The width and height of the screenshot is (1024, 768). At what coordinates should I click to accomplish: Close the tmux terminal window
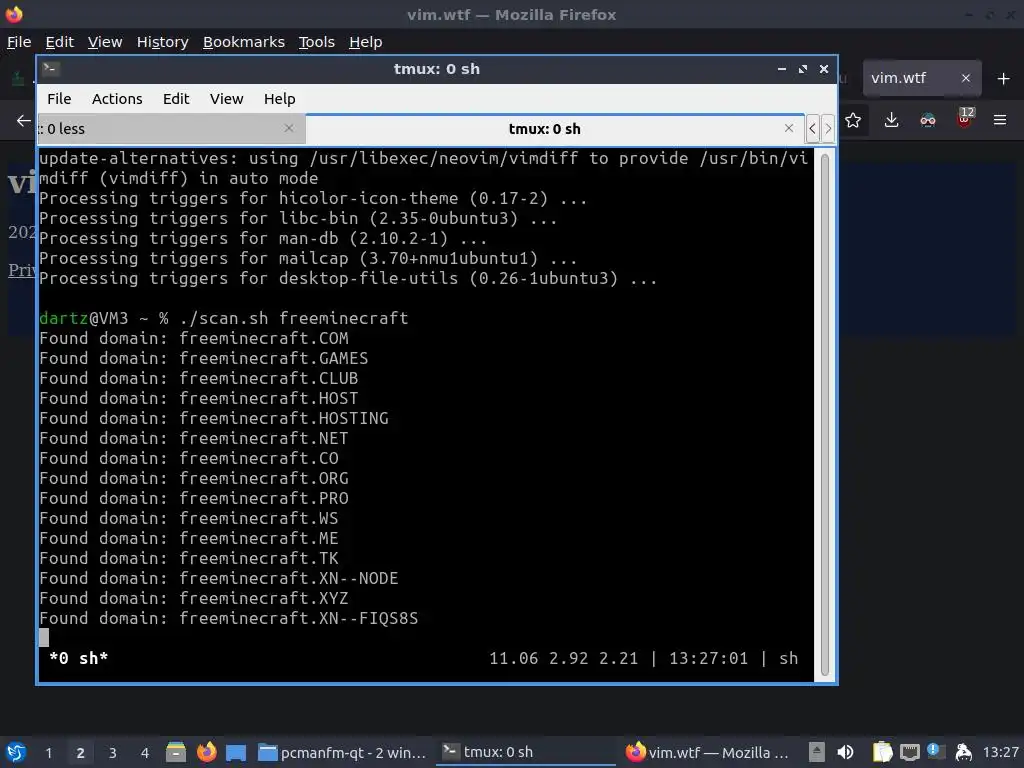coord(824,69)
